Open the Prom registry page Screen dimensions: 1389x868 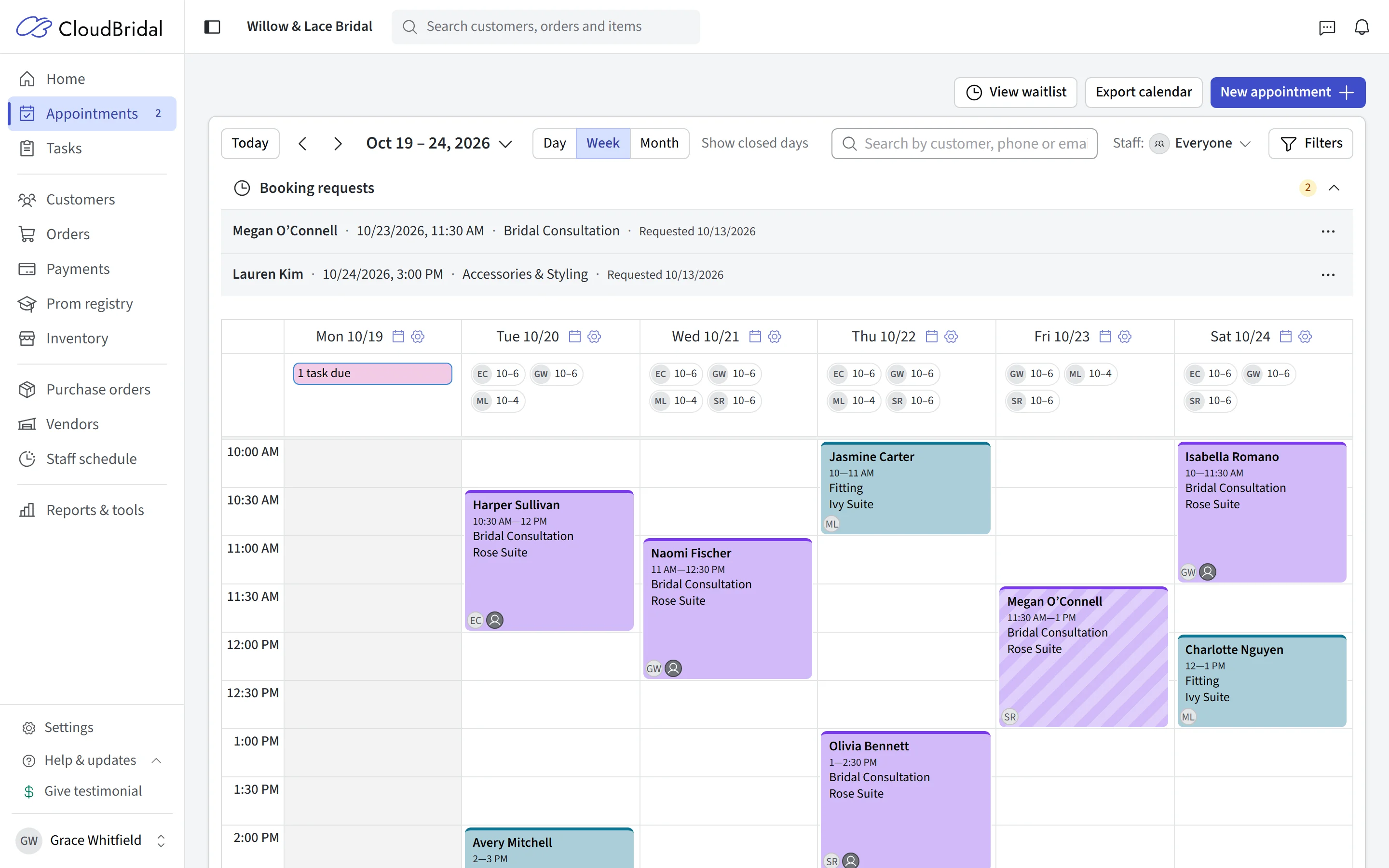point(92,304)
